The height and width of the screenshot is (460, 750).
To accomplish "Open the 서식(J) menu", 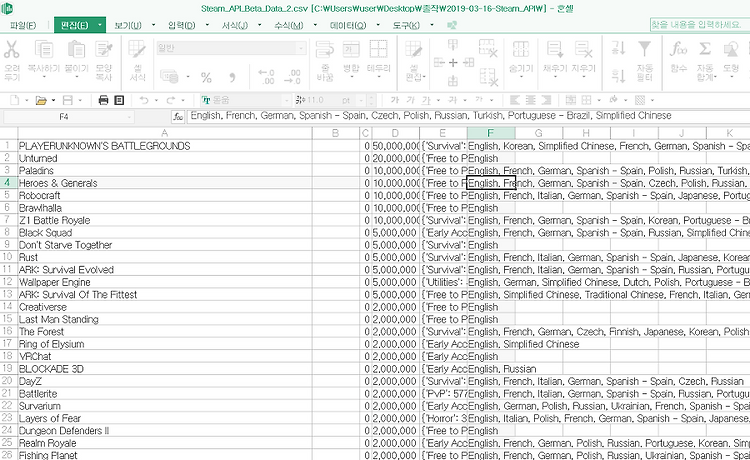I will (x=235, y=25).
